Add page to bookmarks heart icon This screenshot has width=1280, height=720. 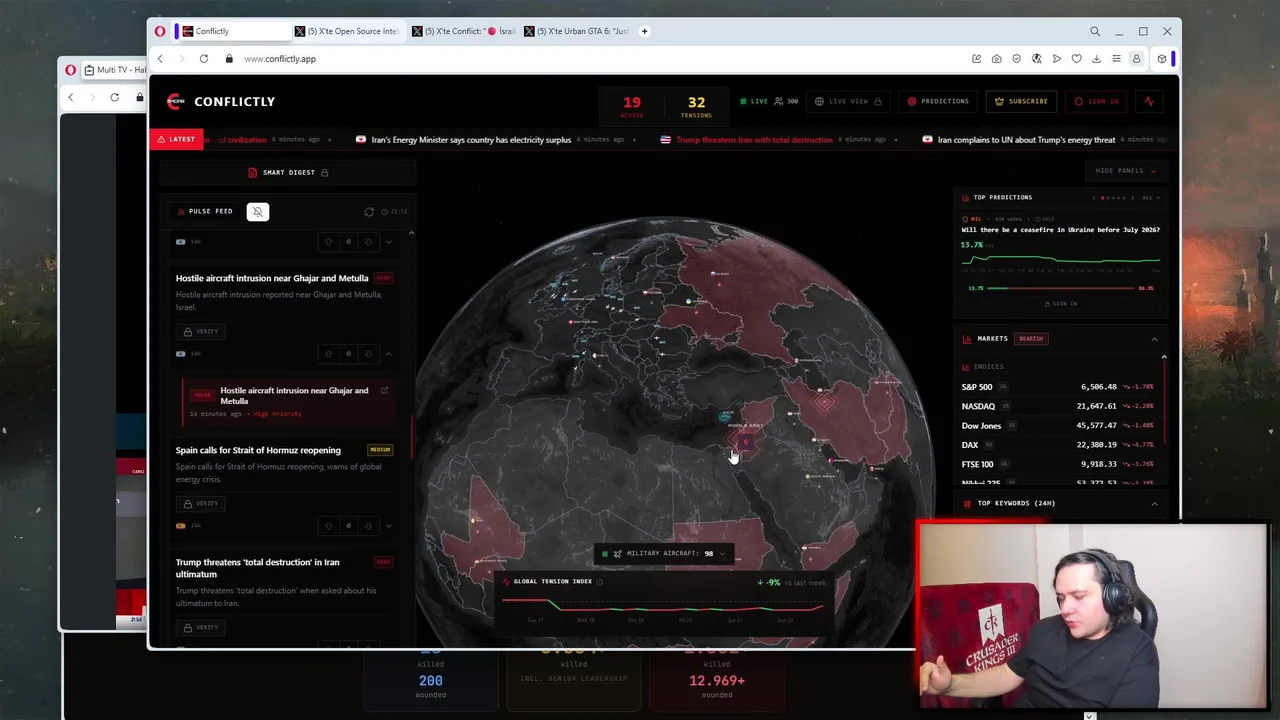coord(1076,59)
